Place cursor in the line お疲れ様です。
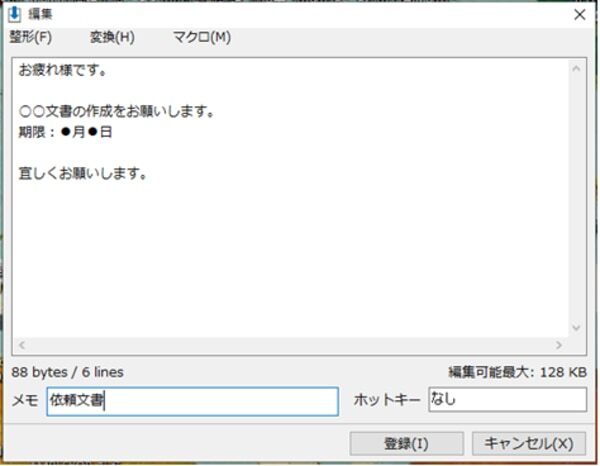This screenshot has height=466, width=600. pyautogui.click(x=63, y=71)
